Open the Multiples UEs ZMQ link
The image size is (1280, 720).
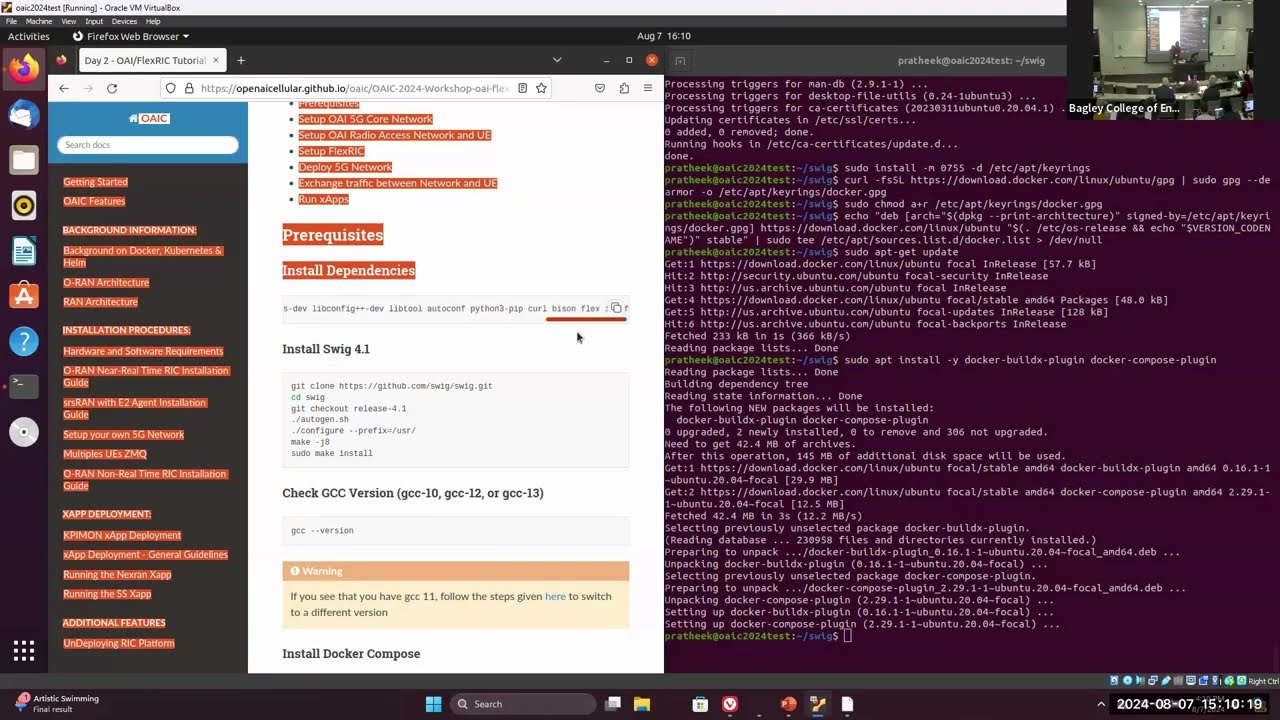click(105, 454)
